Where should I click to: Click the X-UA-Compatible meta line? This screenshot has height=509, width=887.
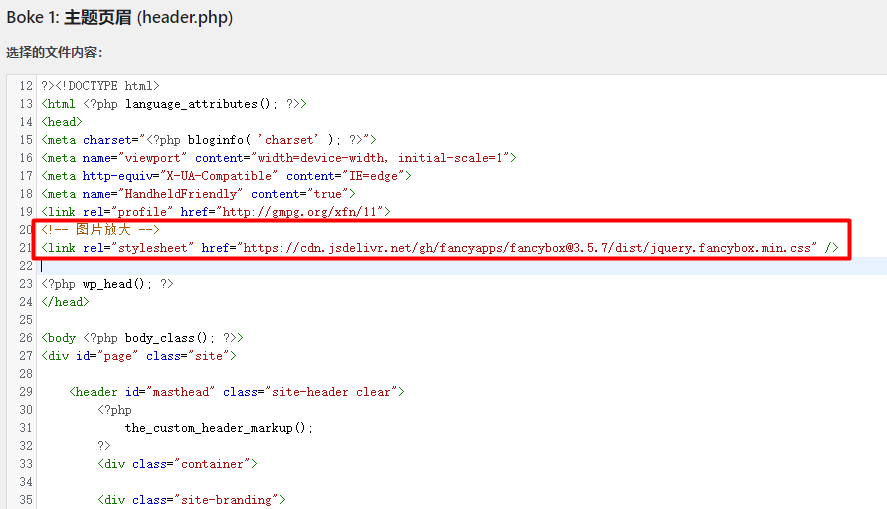[x=226, y=176]
